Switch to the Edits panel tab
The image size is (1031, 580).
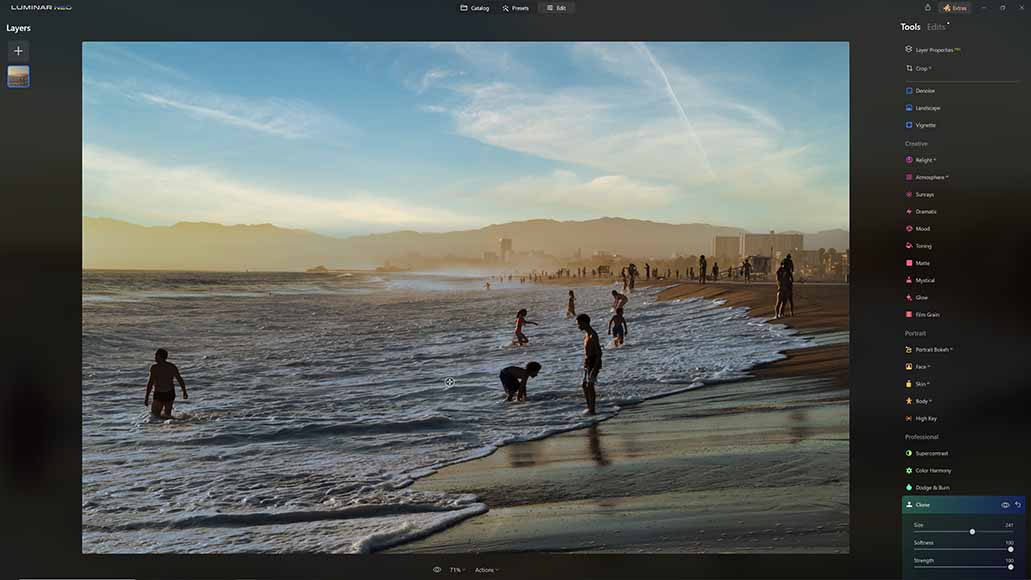936,27
